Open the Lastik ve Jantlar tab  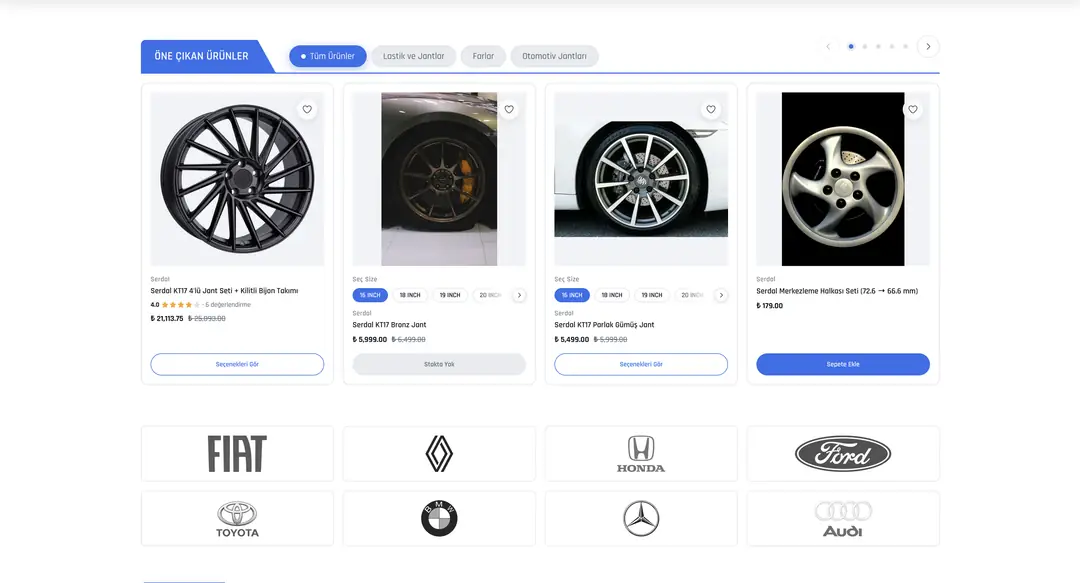coord(413,56)
